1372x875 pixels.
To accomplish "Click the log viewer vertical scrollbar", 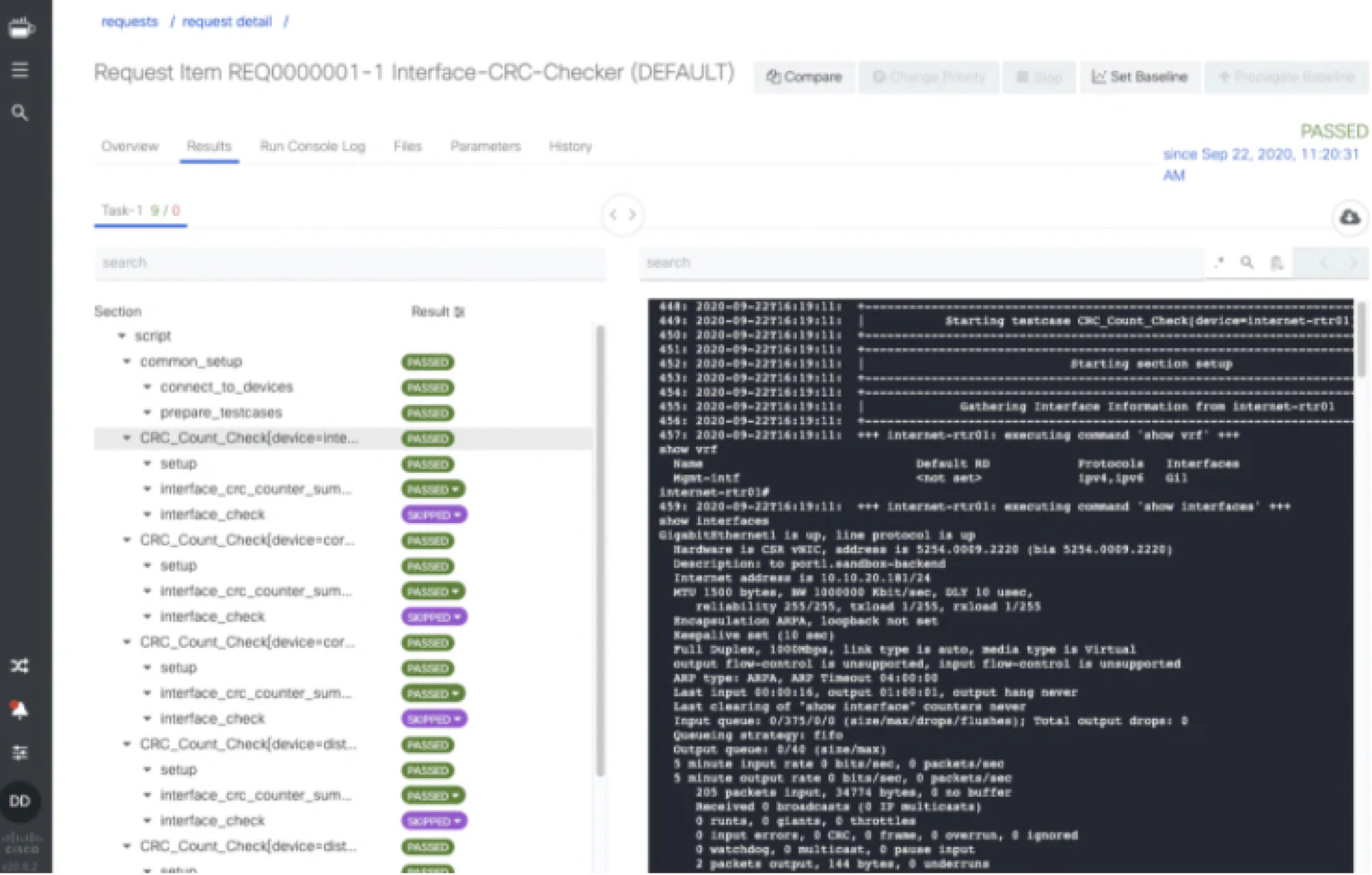I will tap(1362, 340).
